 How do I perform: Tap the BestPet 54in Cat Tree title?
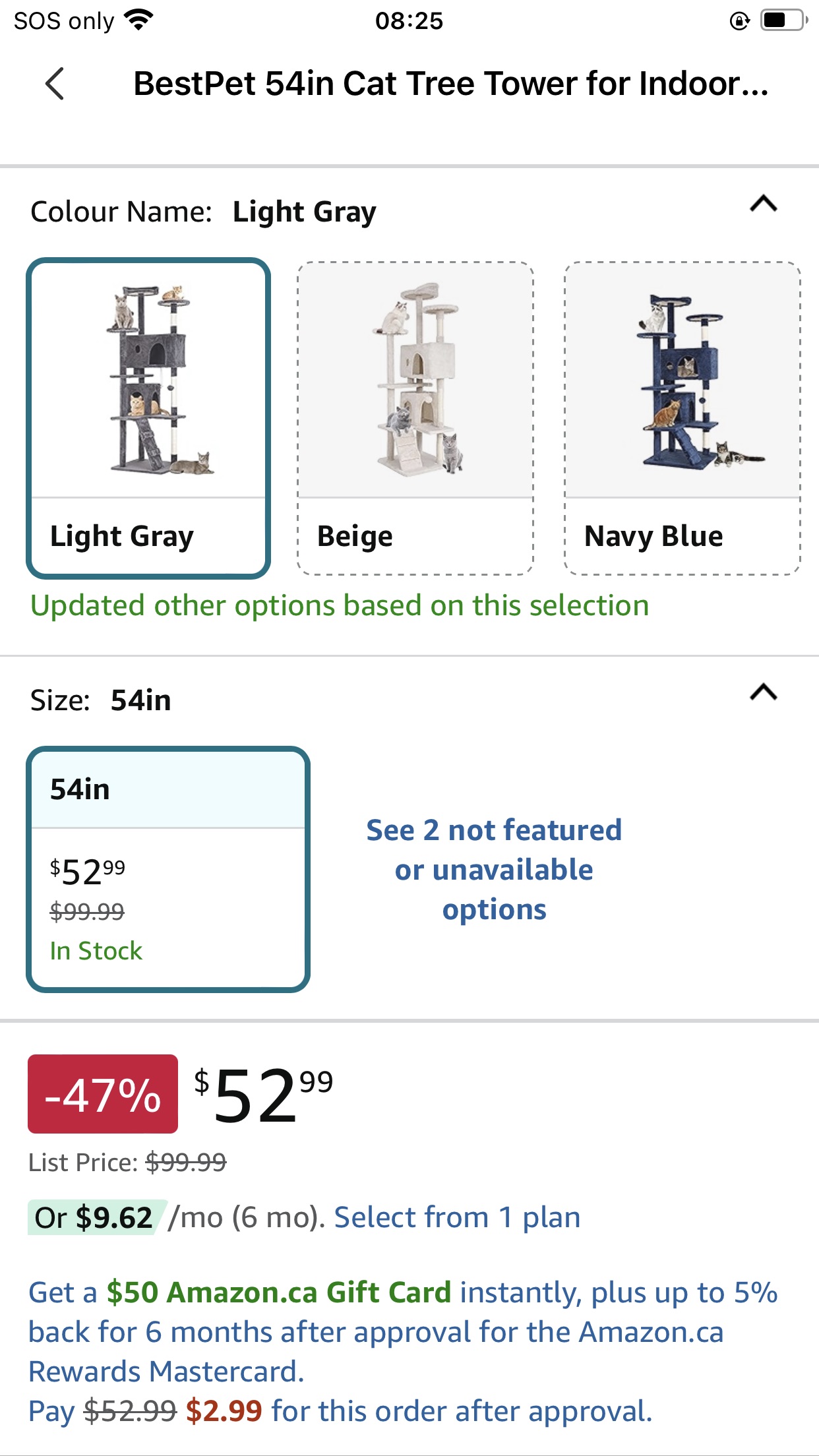point(451,84)
